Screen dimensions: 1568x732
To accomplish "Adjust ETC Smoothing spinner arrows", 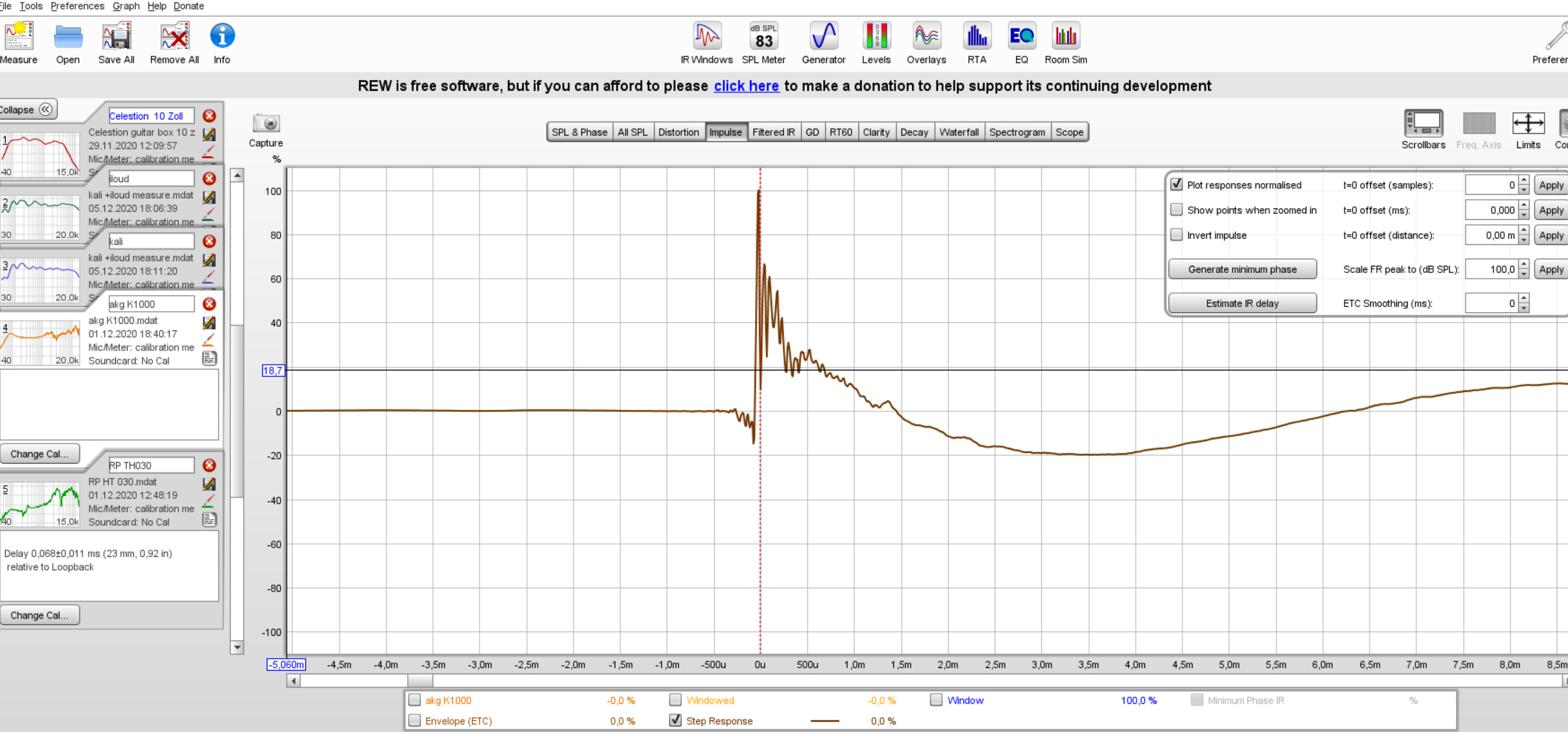I will 1523,303.
